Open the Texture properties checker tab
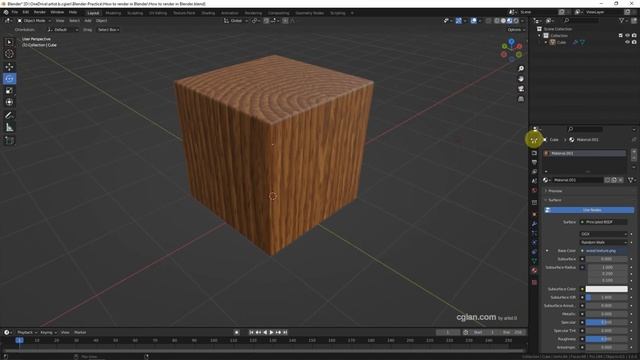 (534, 282)
